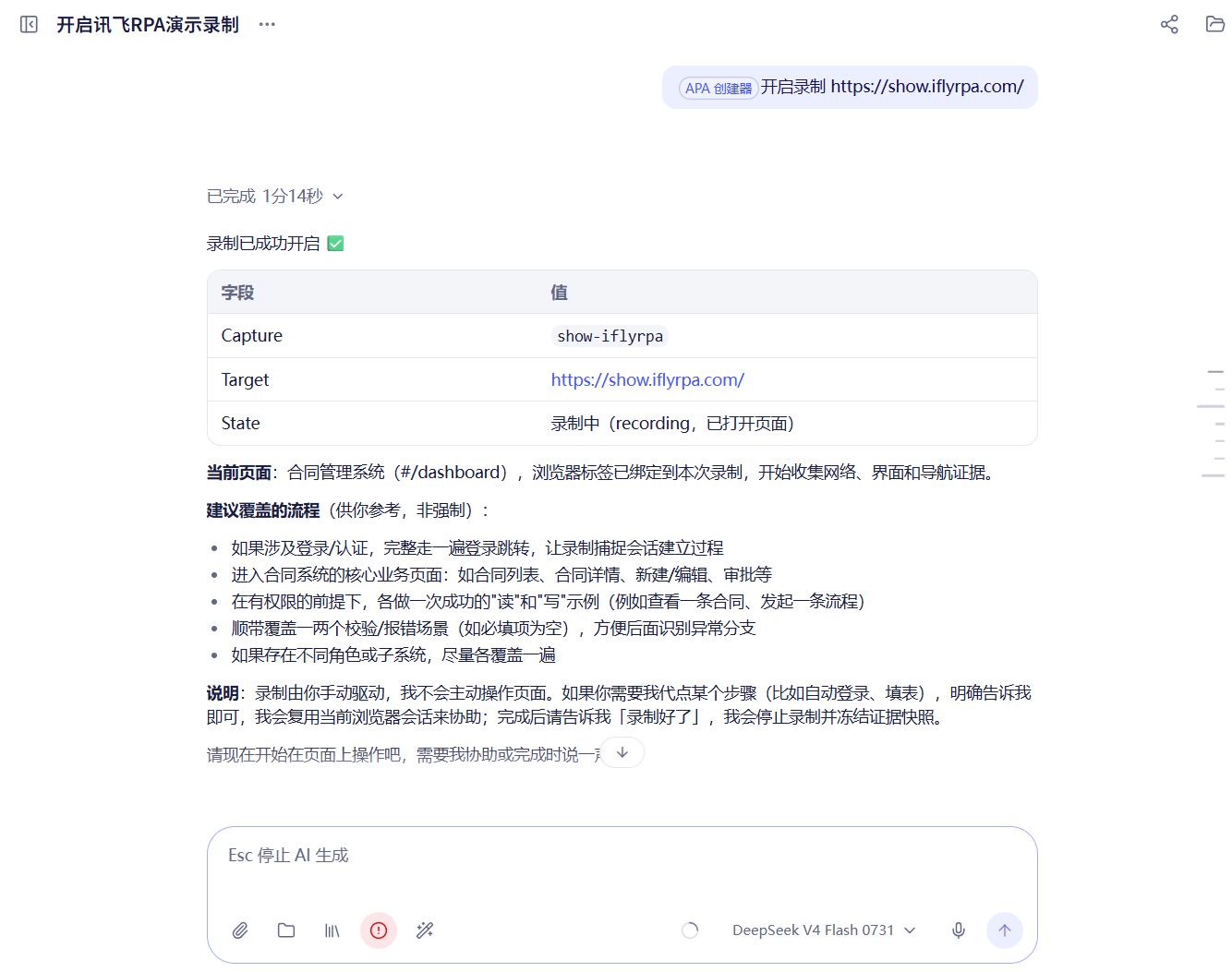
Task: Open the library books icon
Action: click(332, 930)
